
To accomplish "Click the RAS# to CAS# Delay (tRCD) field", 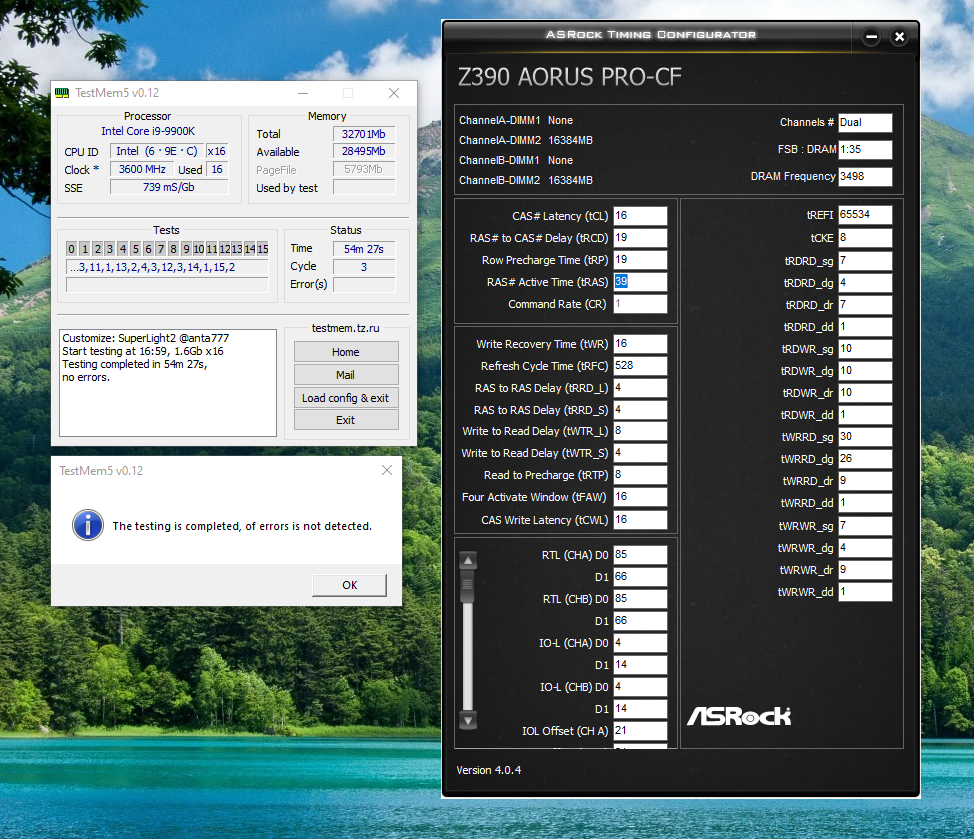I will (640, 238).
